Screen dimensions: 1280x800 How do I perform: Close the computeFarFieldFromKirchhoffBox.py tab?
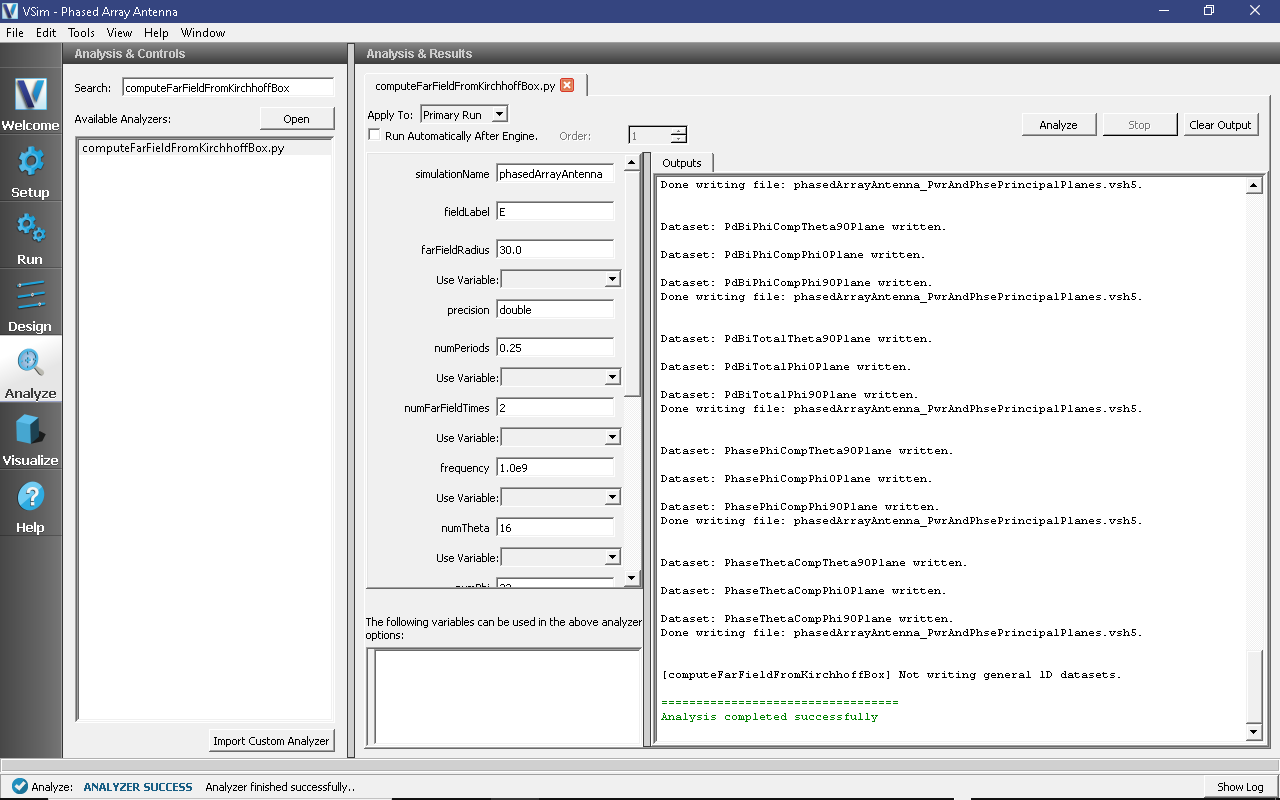567,86
